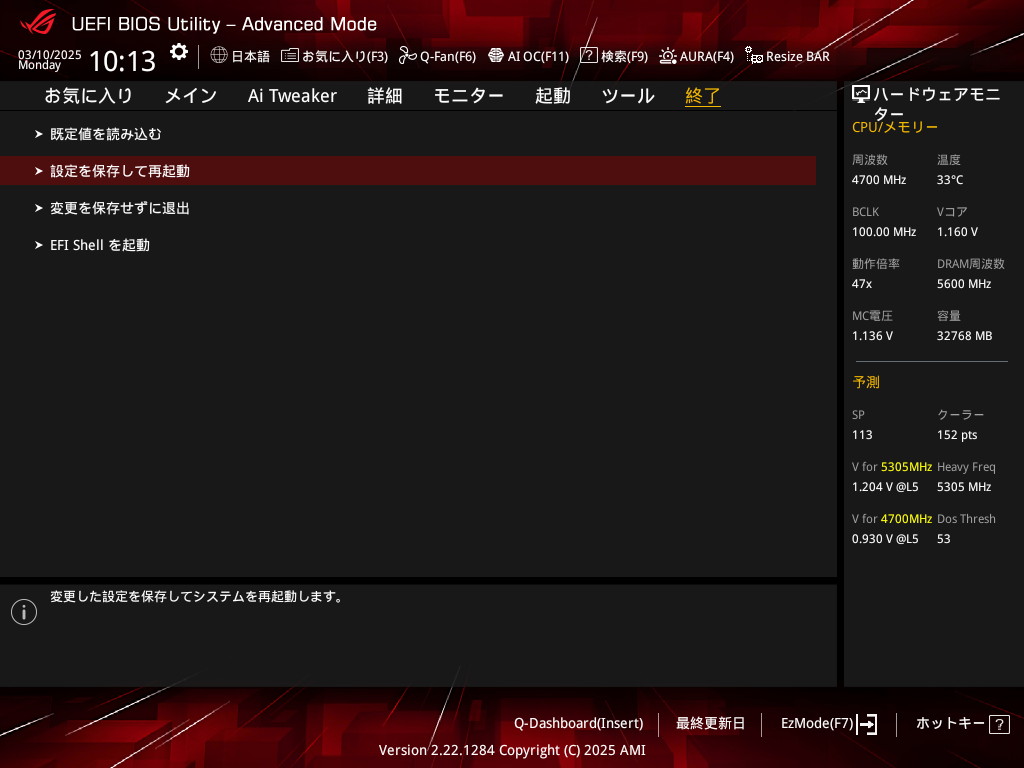Expand 既定値を読み込む option
The width and height of the screenshot is (1024, 768).
pyautogui.click(x=105, y=134)
